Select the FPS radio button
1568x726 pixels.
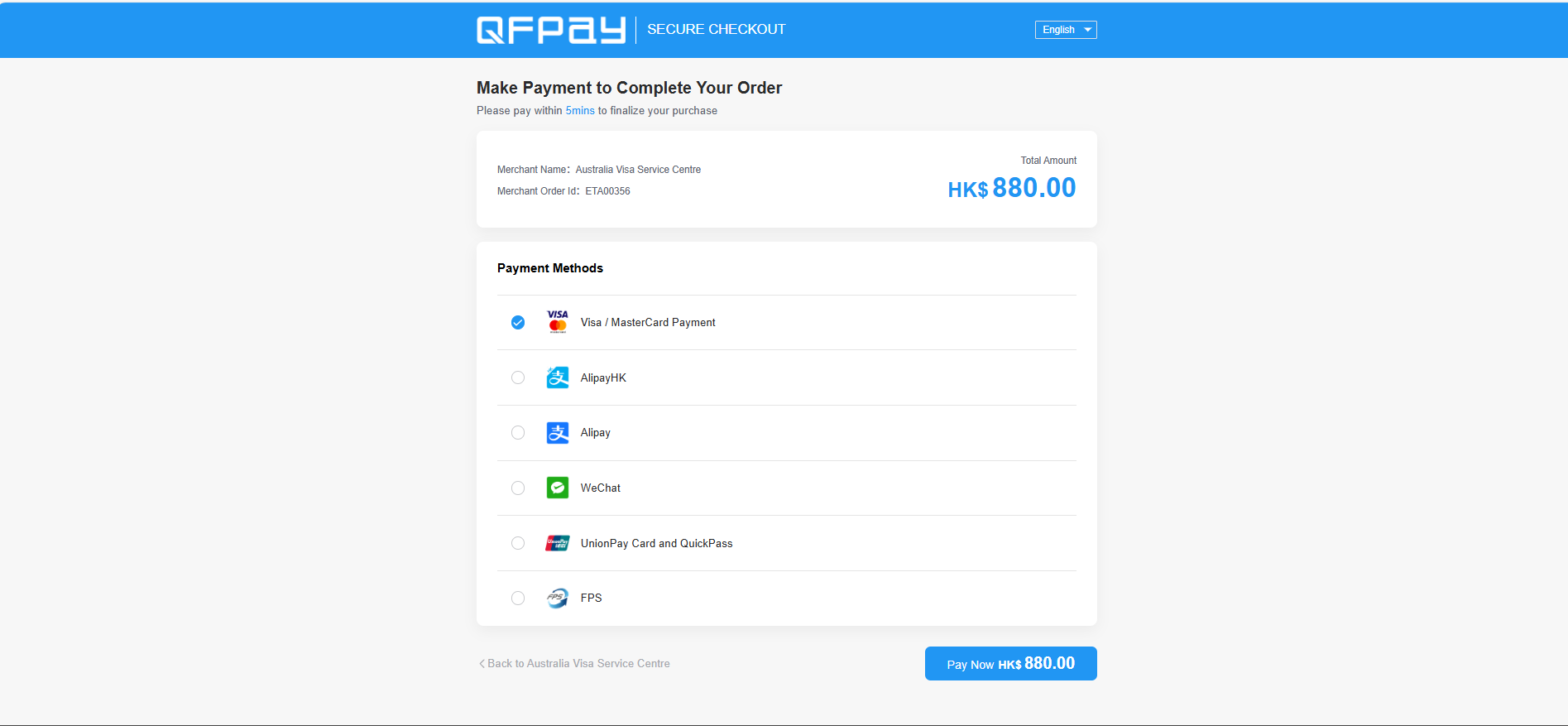click(x=518, y=598)
